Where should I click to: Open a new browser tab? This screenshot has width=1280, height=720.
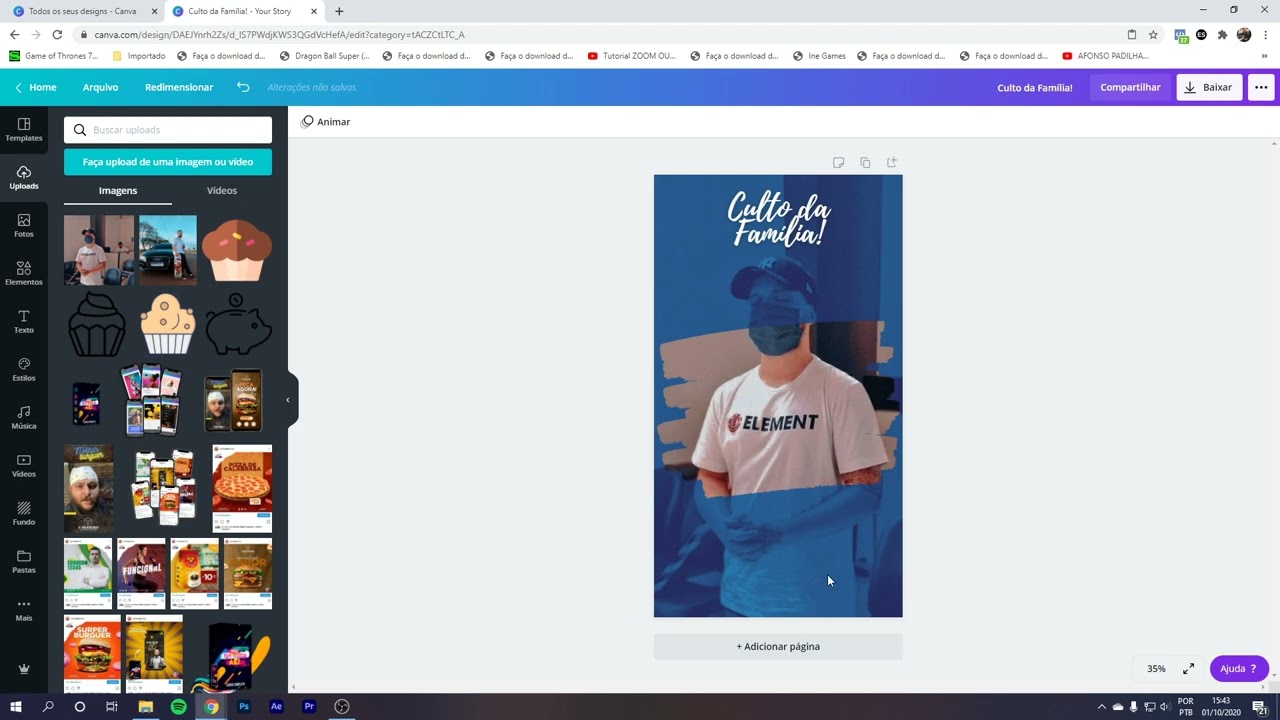tap(339, 11)
